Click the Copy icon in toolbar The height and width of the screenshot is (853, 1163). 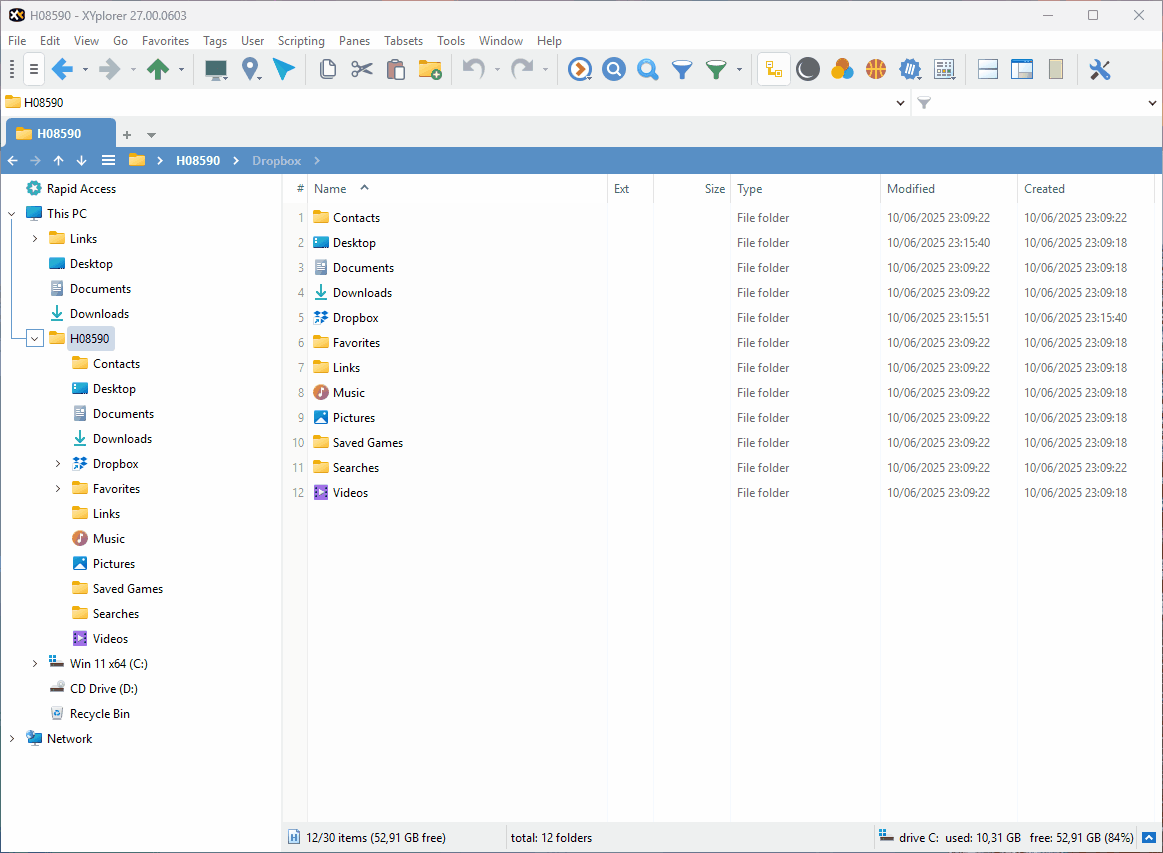pos(328,69)
